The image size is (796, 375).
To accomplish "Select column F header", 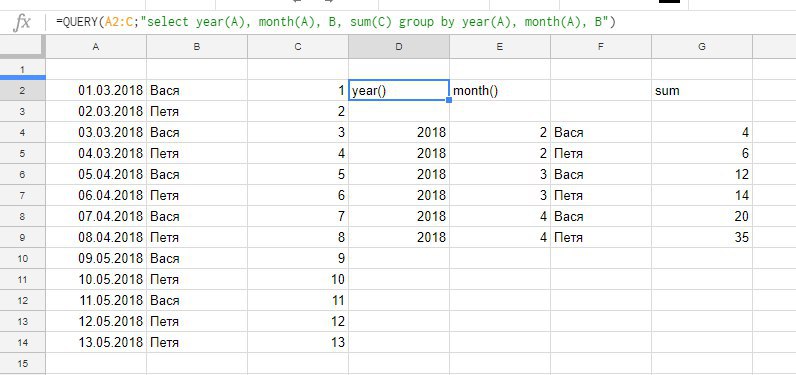I will 601,47.
